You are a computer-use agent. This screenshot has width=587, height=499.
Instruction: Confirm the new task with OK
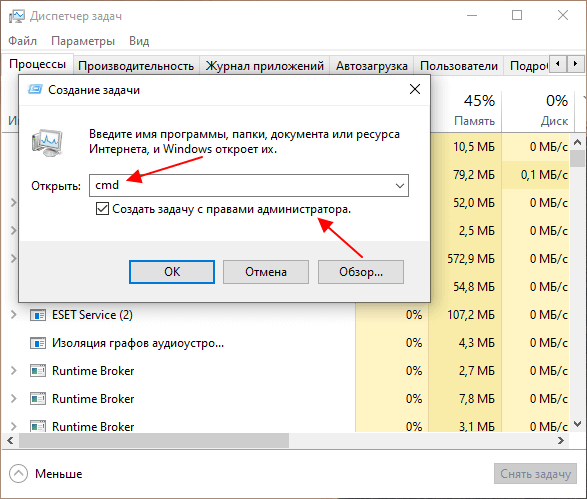(172, 272)
